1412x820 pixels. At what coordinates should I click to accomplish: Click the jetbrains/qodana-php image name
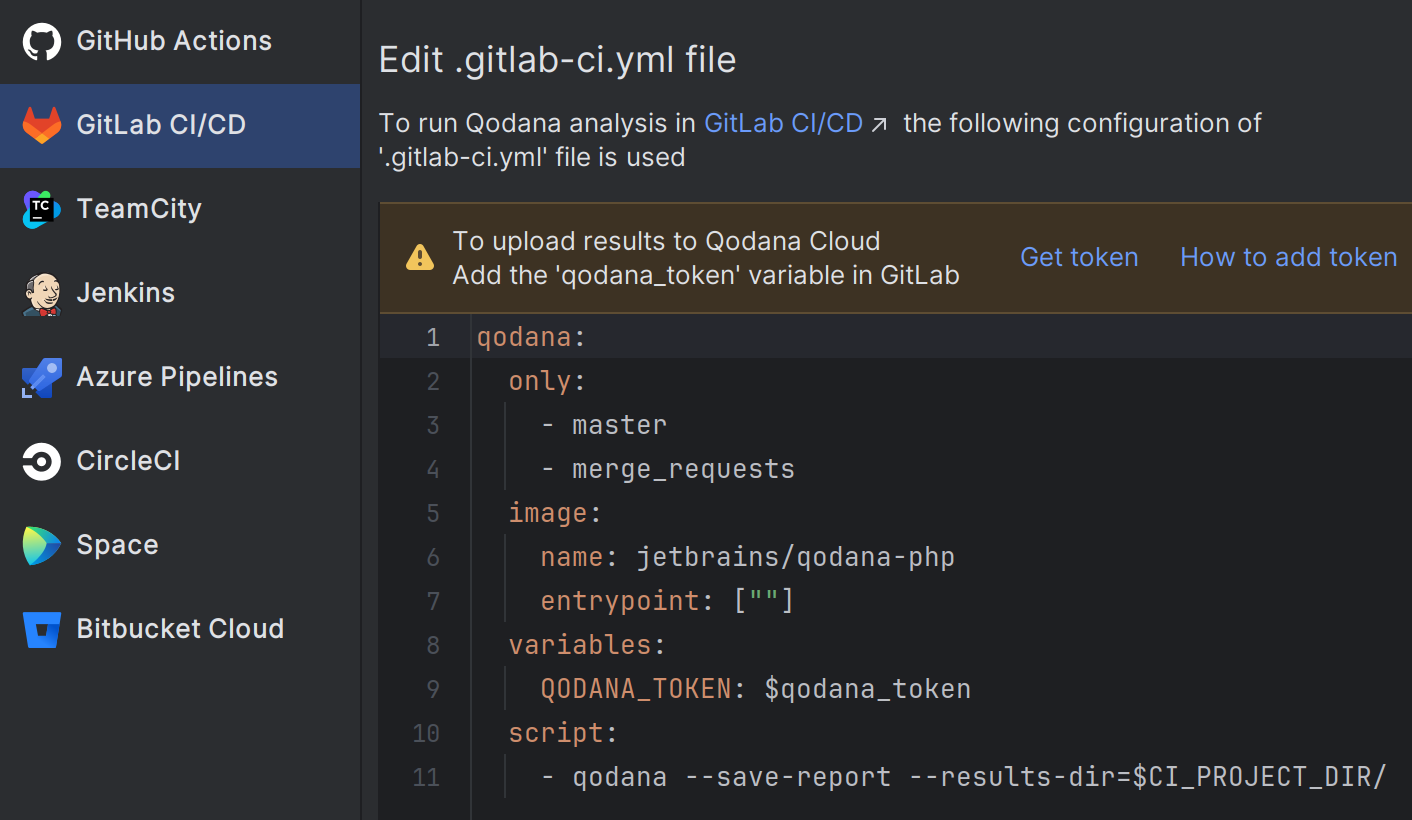795,556
